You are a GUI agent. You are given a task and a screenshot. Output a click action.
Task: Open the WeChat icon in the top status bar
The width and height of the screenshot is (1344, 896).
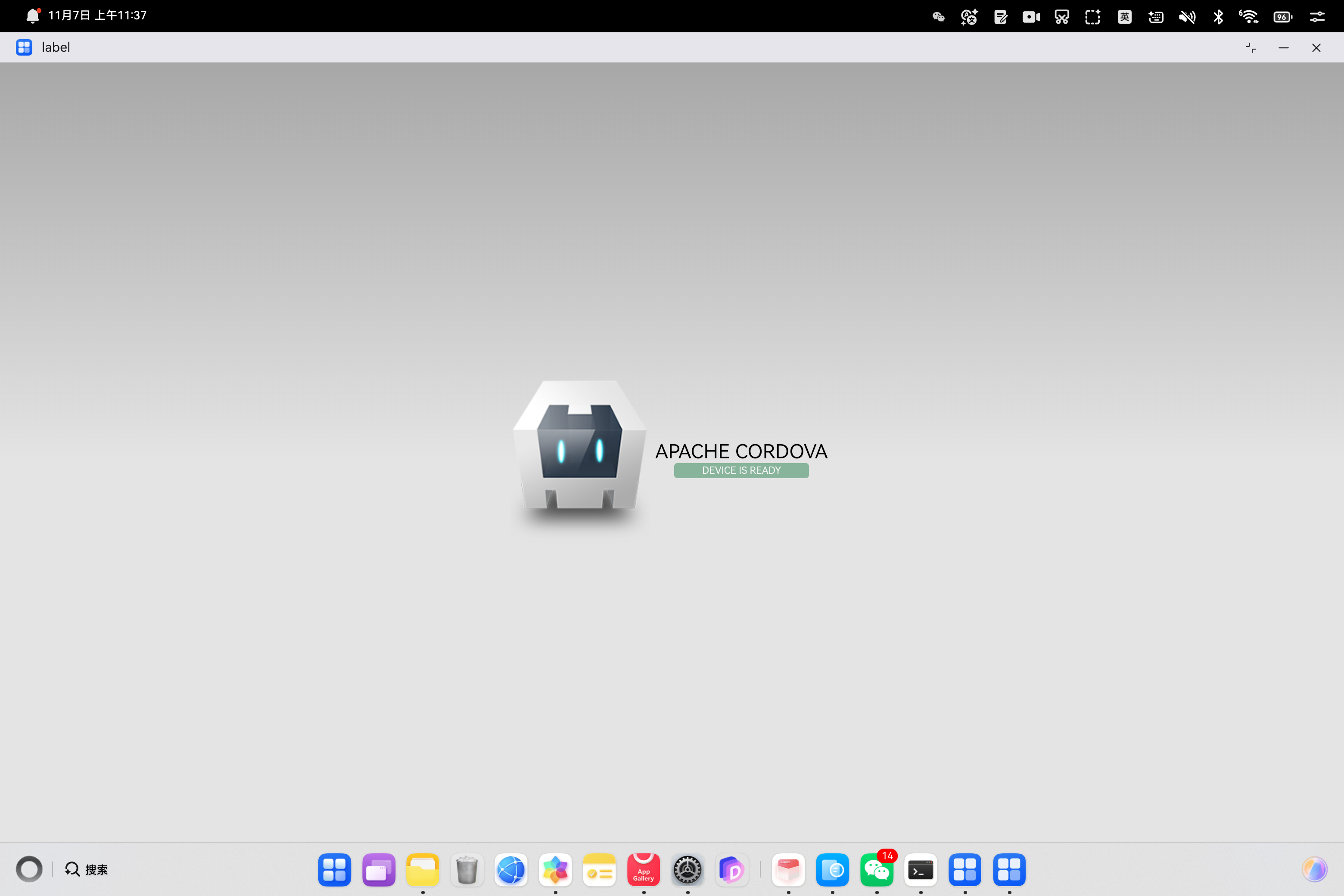pos(938,16)
